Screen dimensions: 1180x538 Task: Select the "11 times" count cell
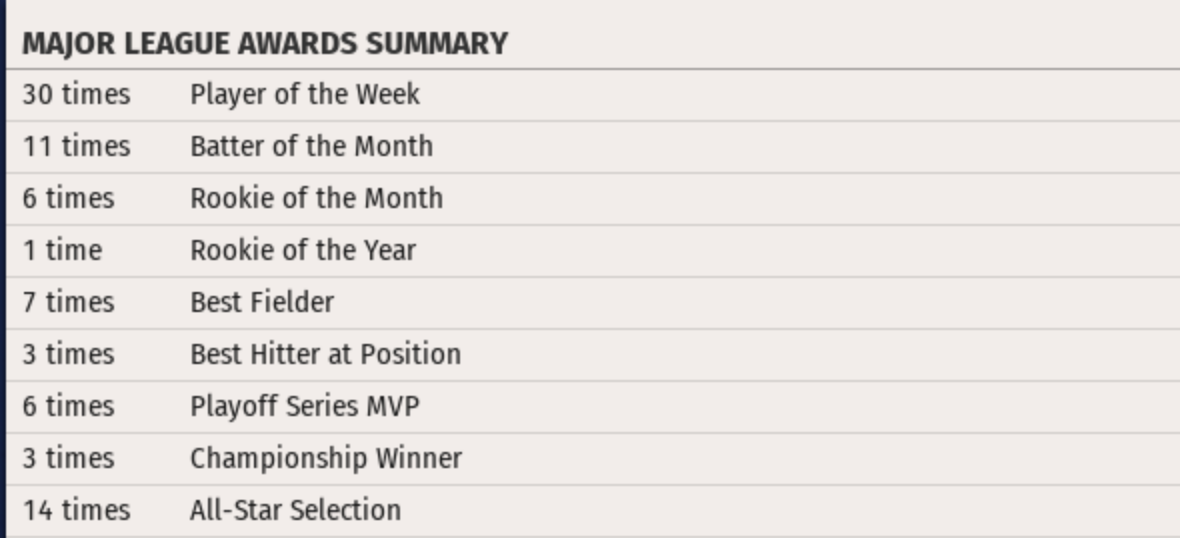click(76, 147)
